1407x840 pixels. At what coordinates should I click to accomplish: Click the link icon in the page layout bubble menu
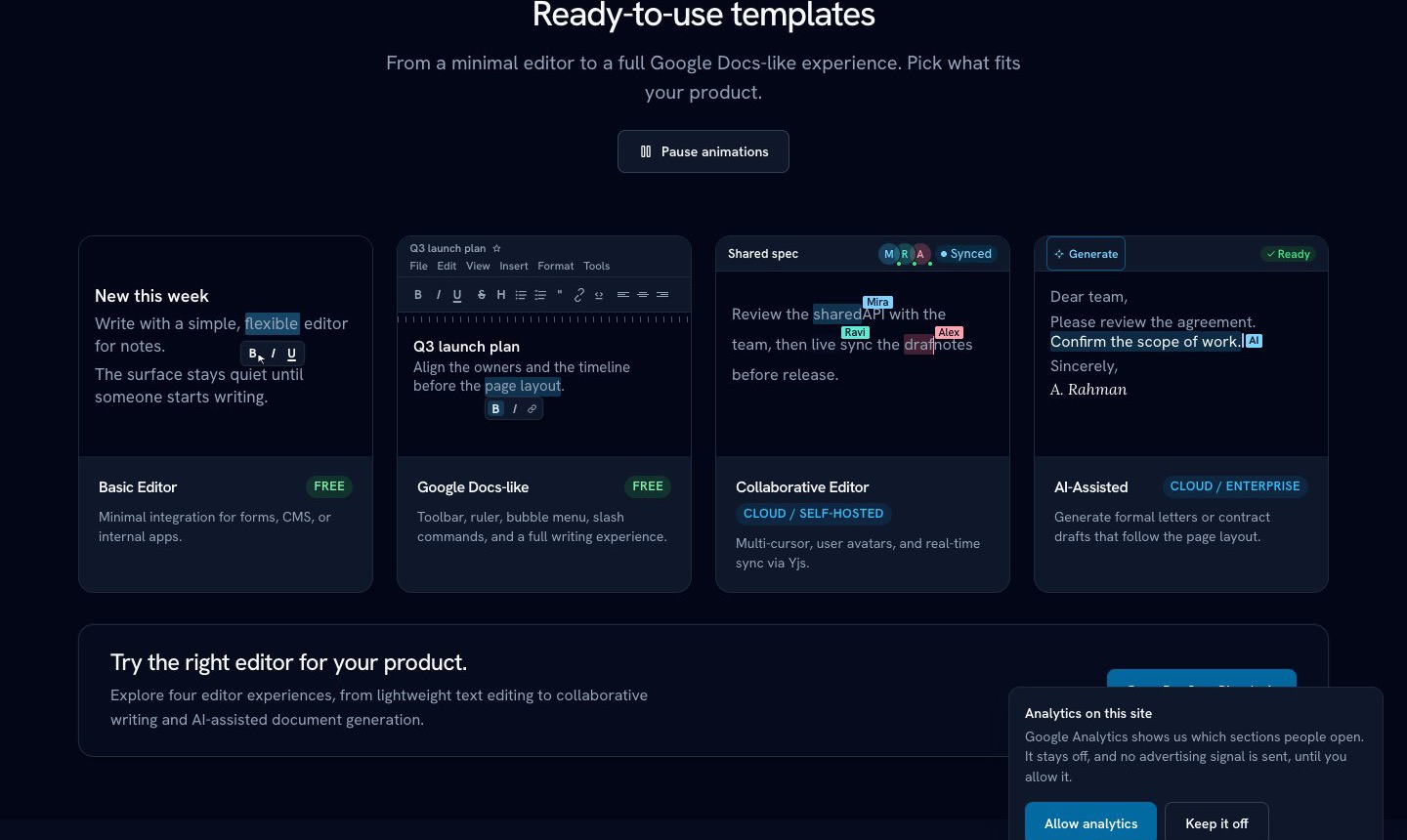(532, 409)
